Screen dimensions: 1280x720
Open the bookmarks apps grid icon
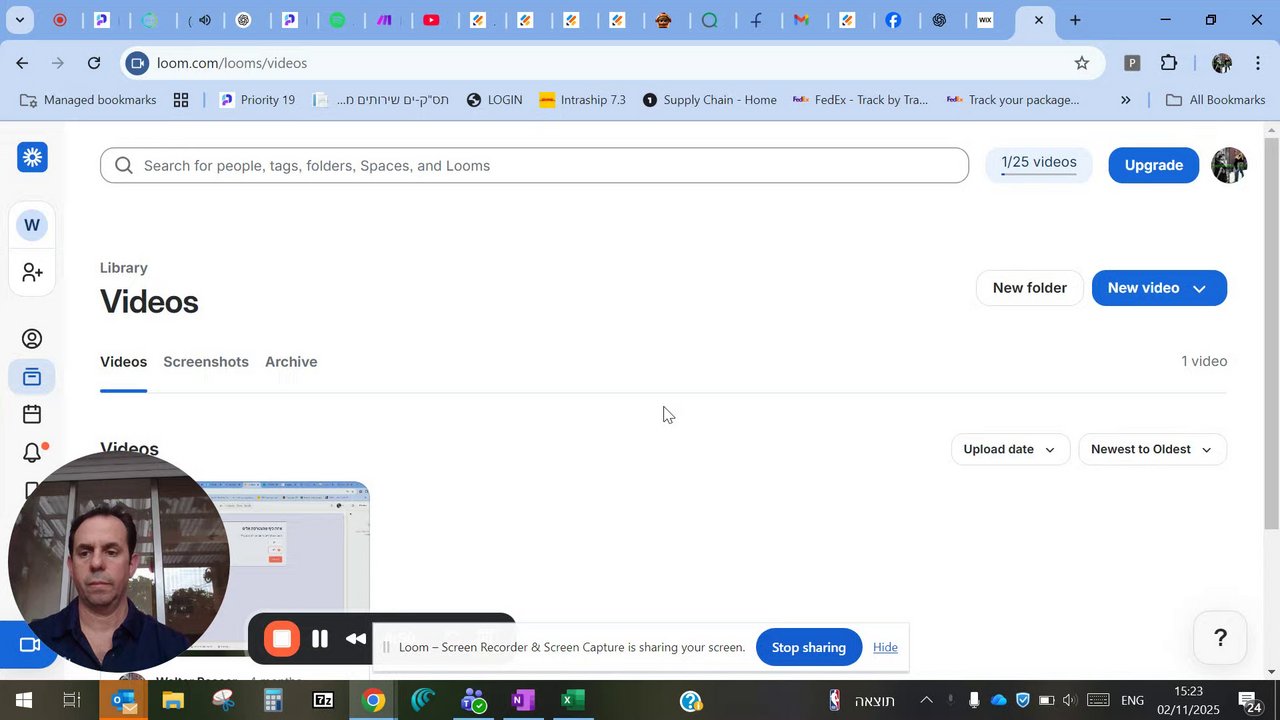(181, 100)
